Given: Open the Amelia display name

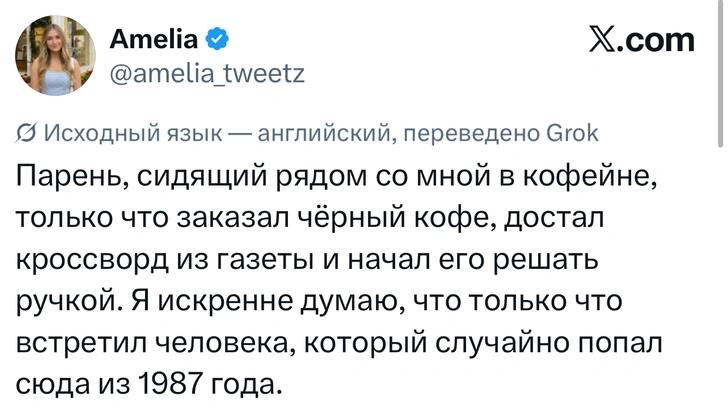Looking at the screenshot, I should tap(154, 39).
